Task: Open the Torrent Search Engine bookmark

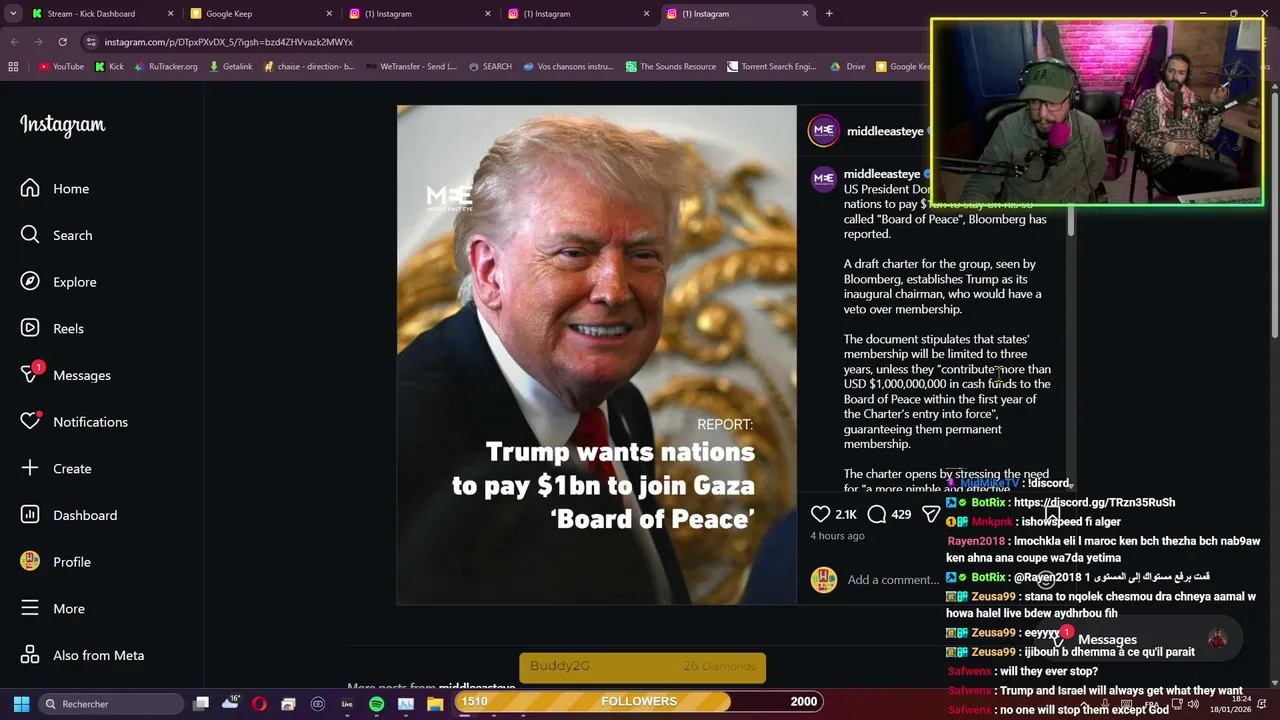Action: [772, 67]
